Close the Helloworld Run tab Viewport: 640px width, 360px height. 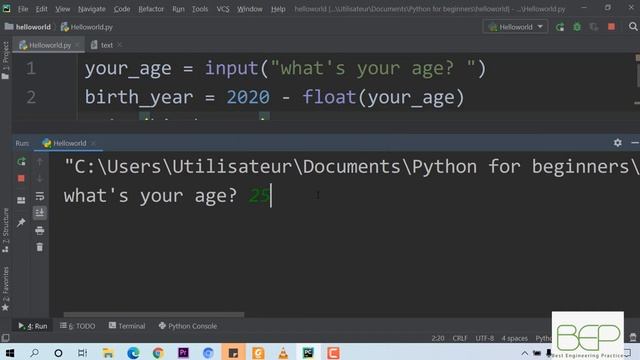point(93,143)
